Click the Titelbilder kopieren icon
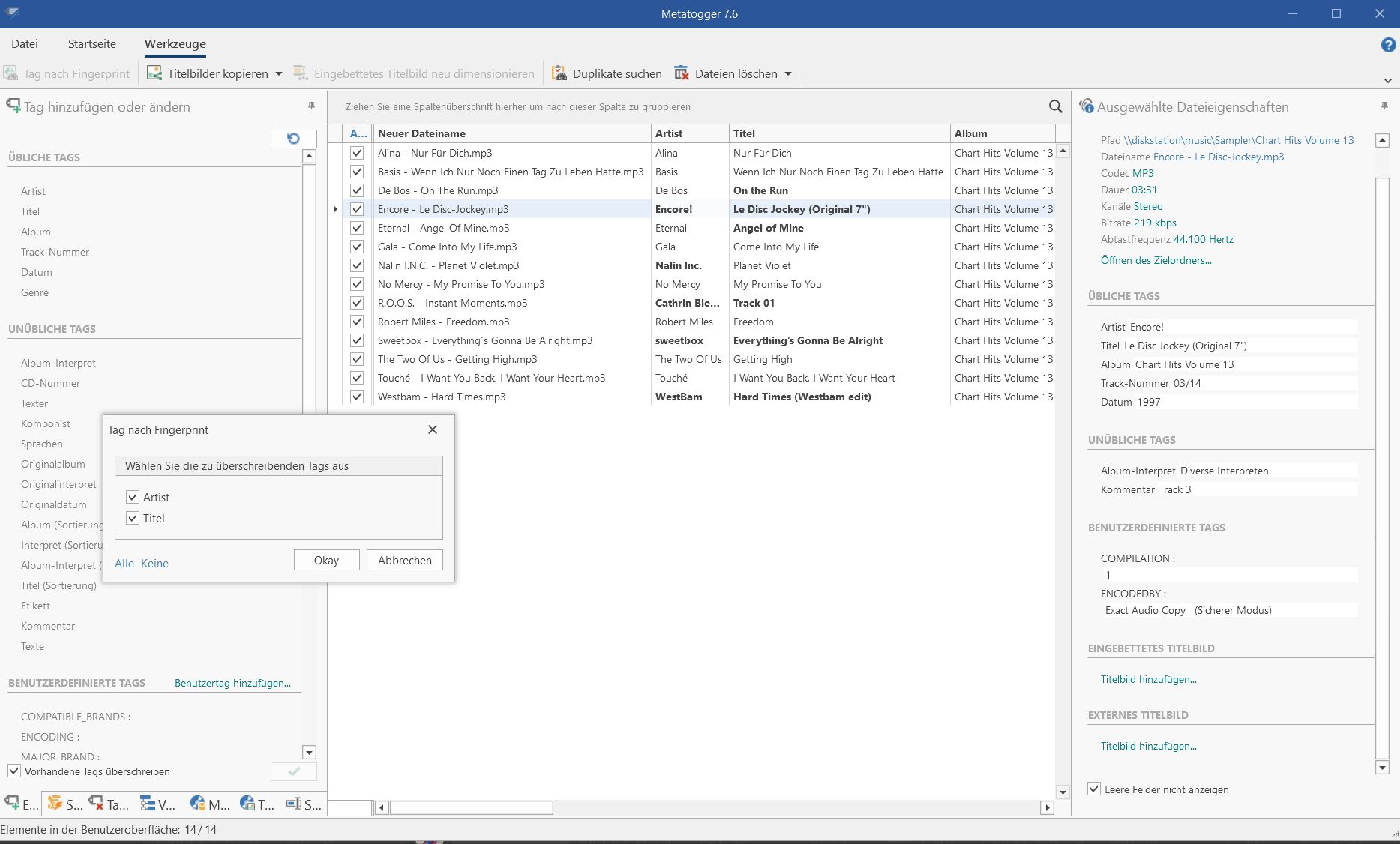1400x844 pixels. tap(154, 73)
